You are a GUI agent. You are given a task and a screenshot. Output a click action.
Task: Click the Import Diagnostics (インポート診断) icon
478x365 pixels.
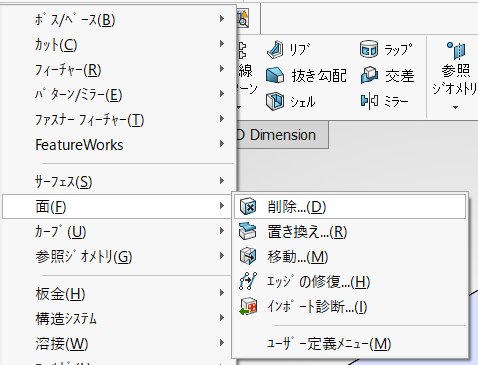tap(248, 306)
